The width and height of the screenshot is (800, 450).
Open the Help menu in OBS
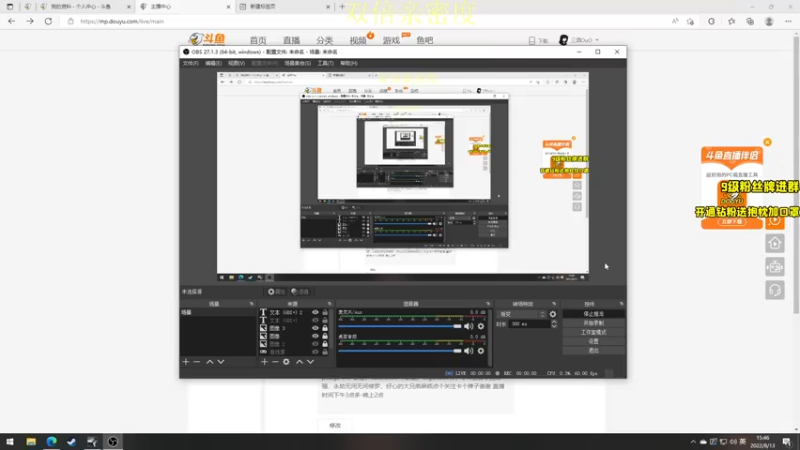349,63
